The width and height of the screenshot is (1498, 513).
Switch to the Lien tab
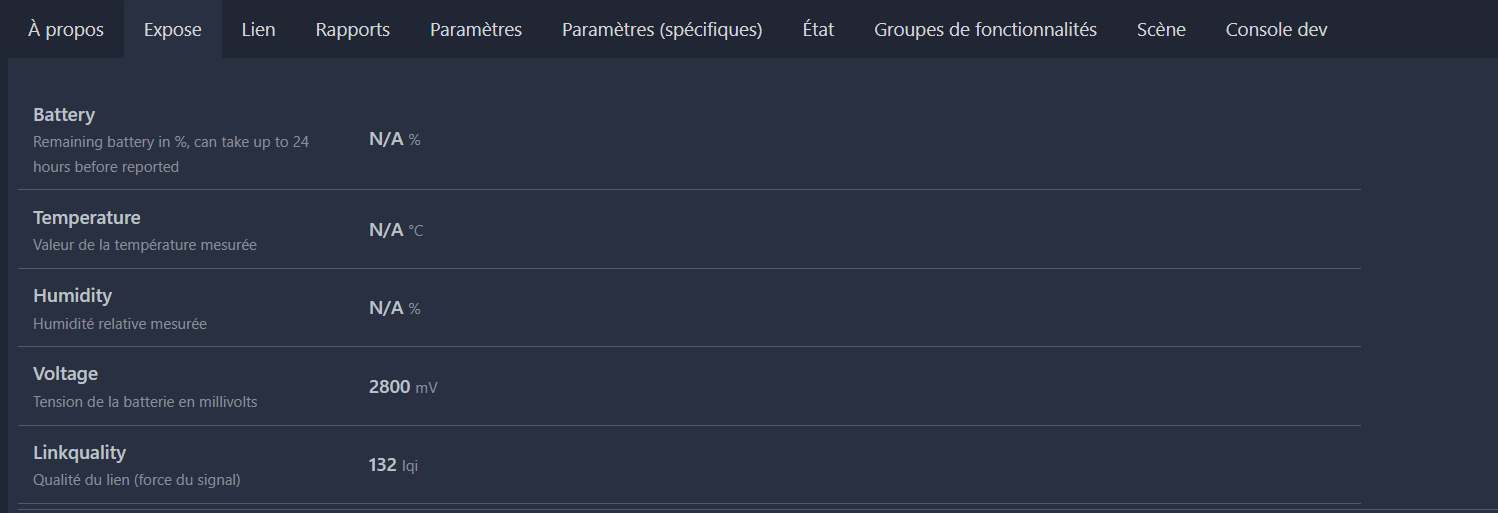coord(258,30)
